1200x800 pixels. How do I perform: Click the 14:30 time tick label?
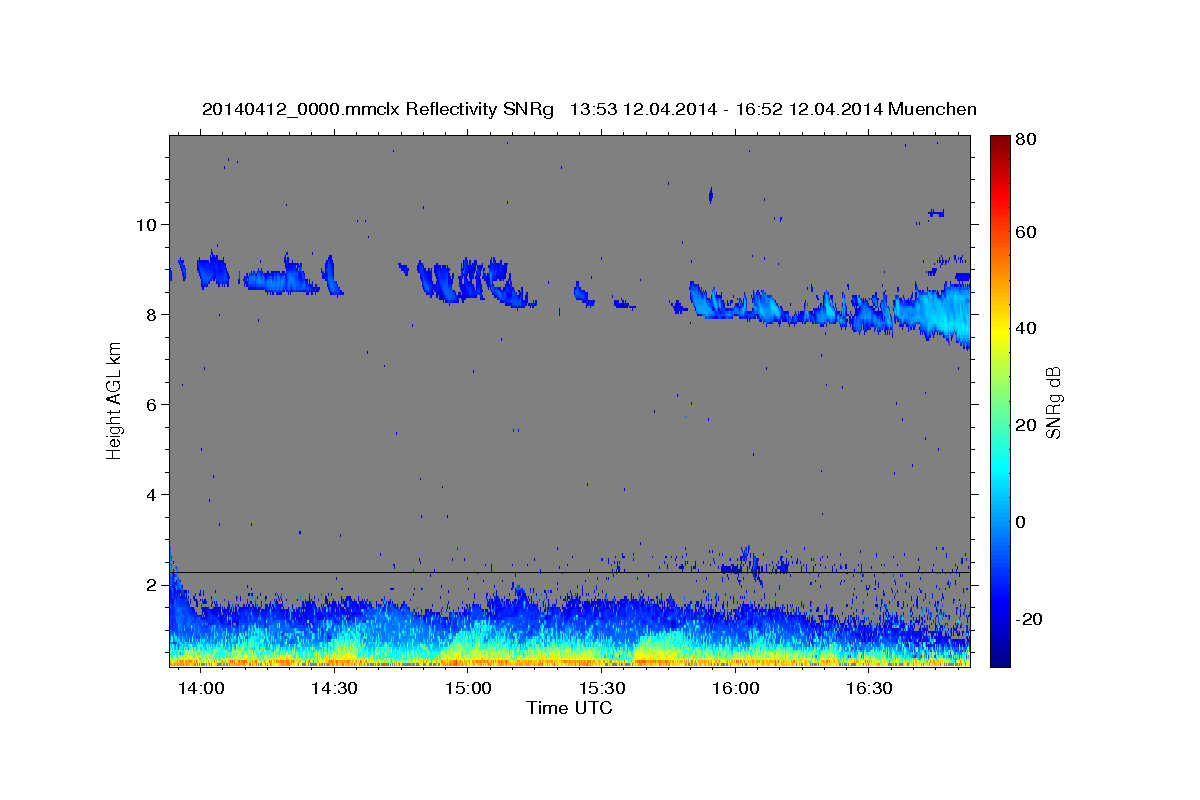(334, 689)
